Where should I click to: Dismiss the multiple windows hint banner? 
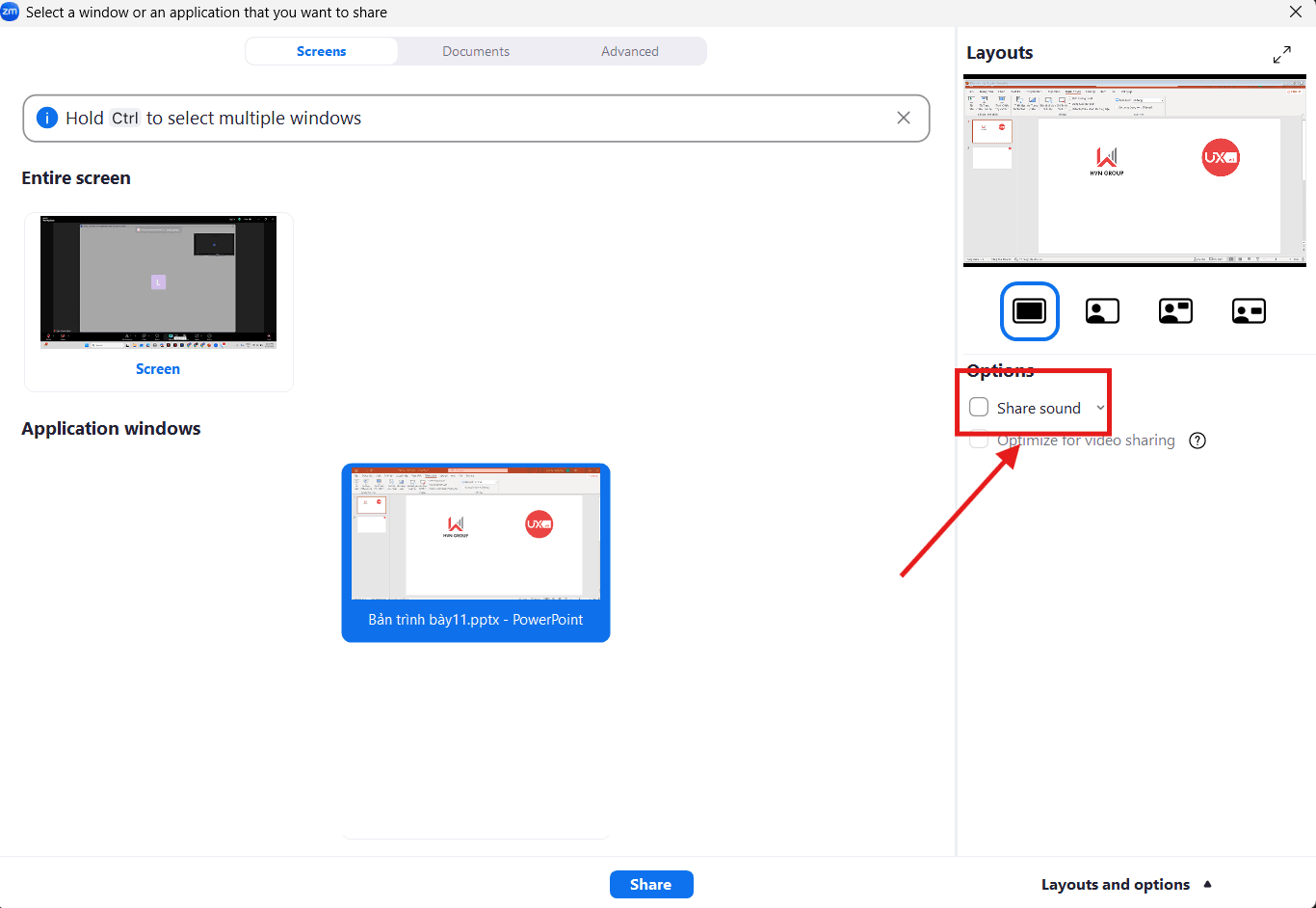click(904, 117)
